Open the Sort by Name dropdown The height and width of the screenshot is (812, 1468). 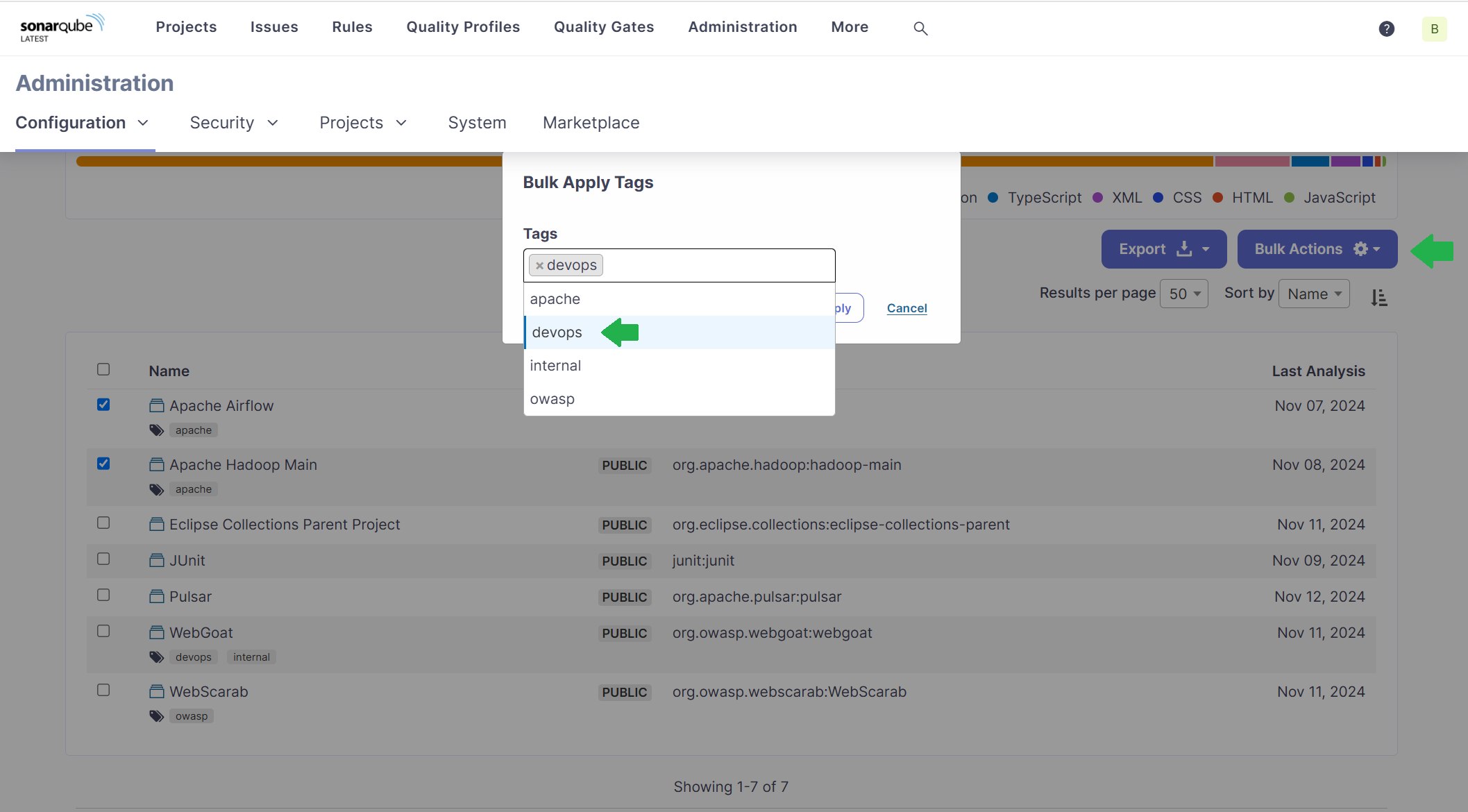click(x=1313, y=293)
